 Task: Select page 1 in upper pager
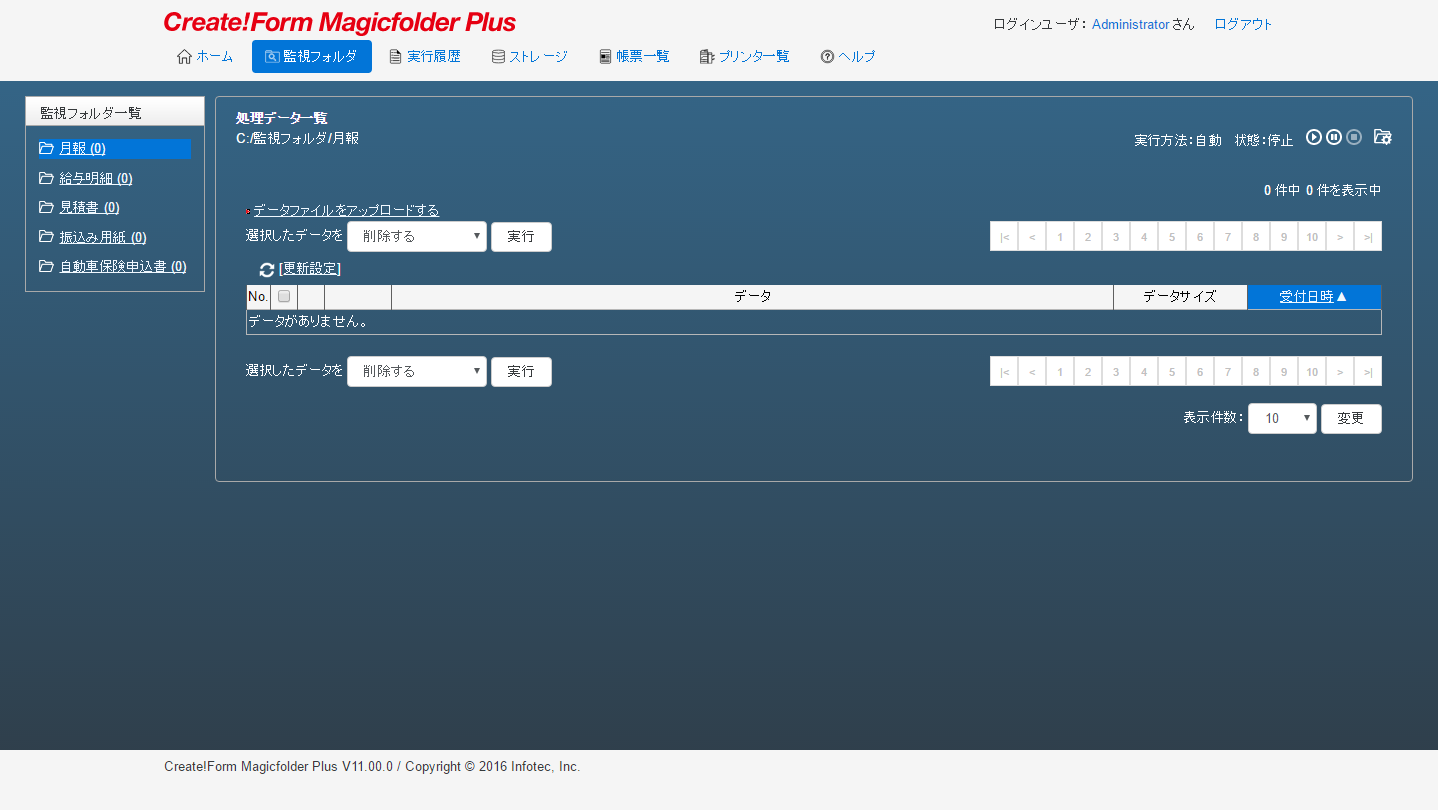coord(1060,237)
